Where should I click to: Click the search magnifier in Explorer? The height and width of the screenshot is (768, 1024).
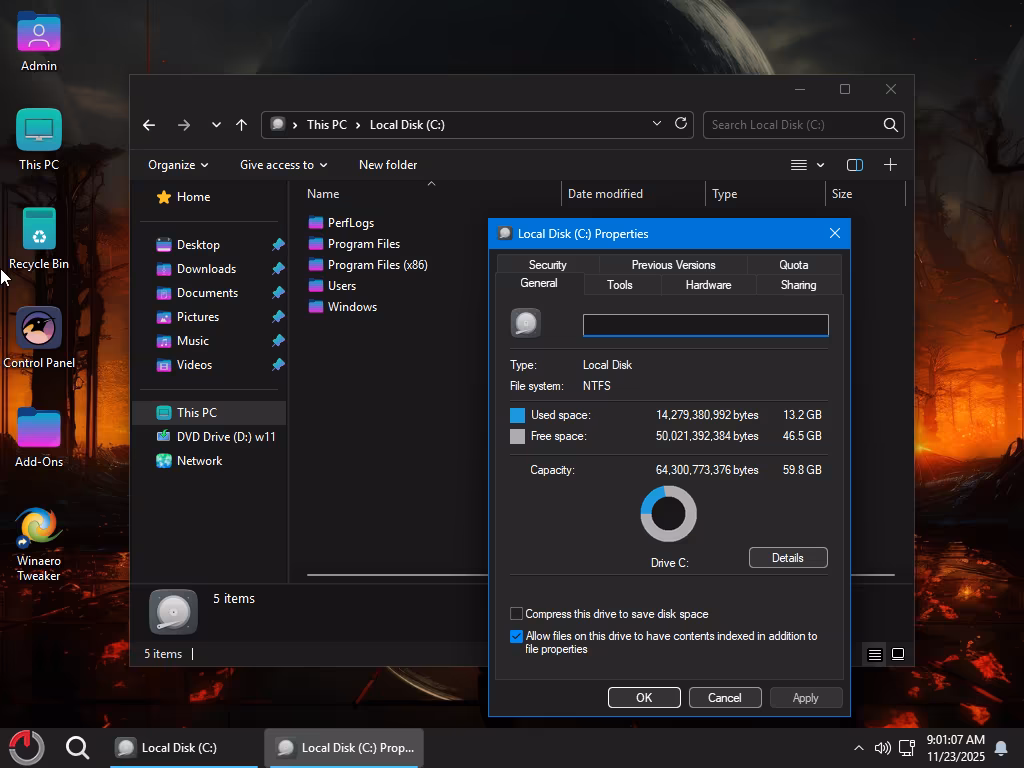click(890, 125)
